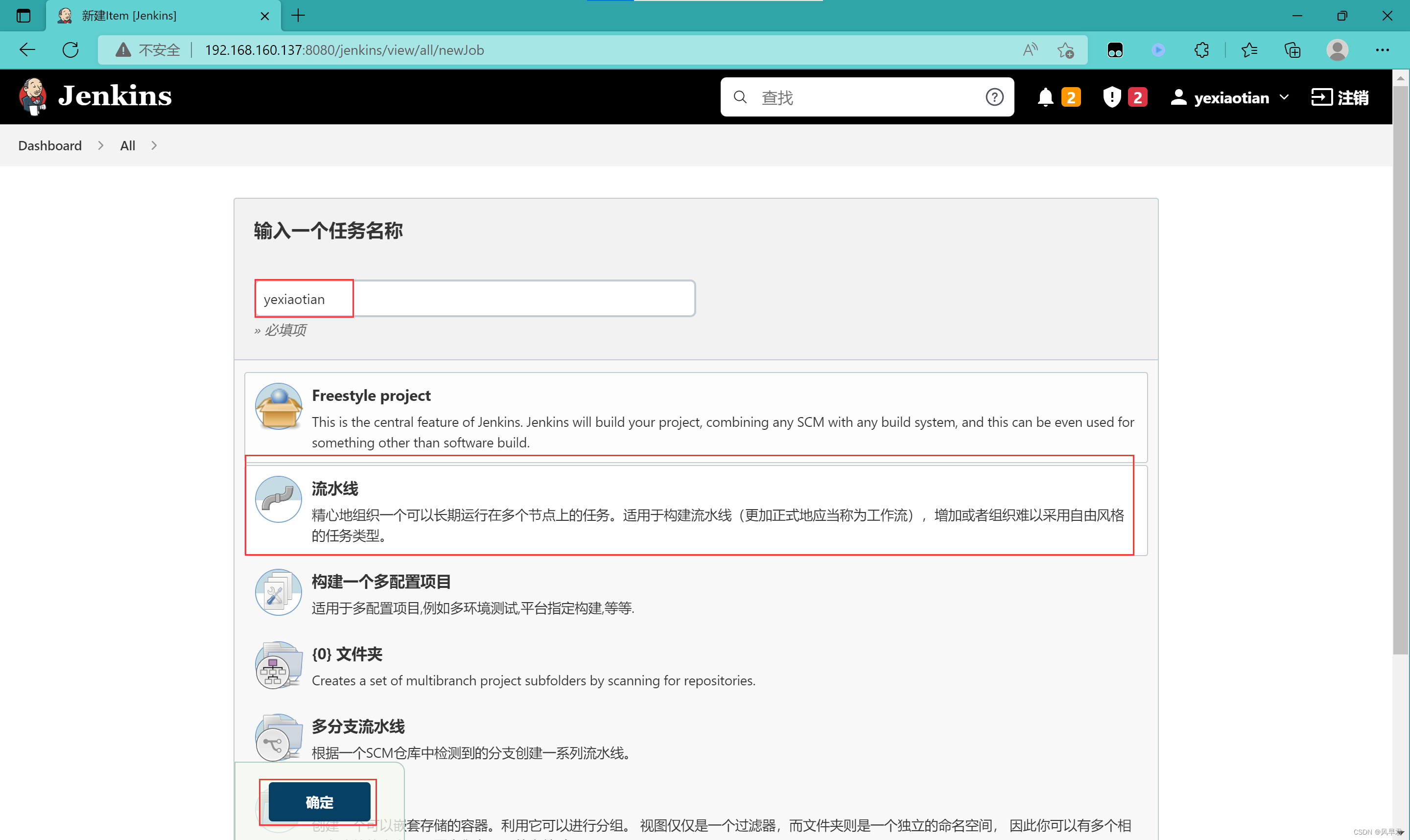This screenshot has height=840, width=1410.
Task: Click the 根据一个SCM仓库 description text
Action: tap(471, 753)
